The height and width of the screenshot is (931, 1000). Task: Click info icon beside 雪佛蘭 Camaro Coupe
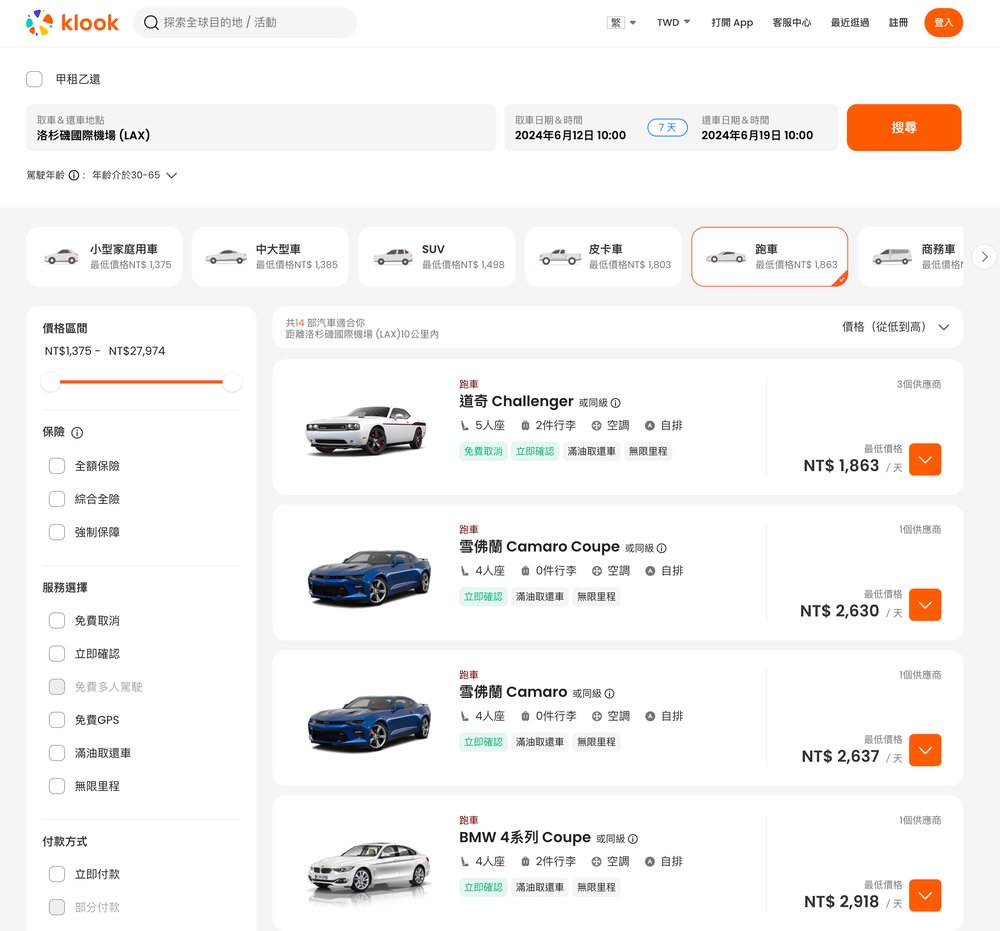coord(662,548)
